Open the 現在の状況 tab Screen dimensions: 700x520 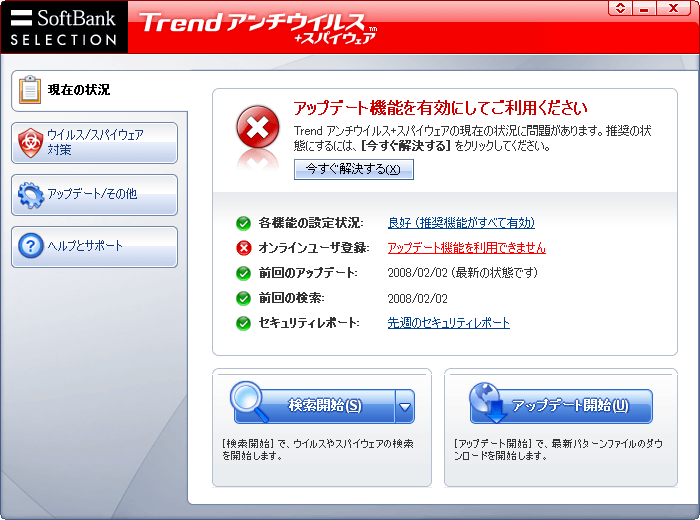pos(99,91)
